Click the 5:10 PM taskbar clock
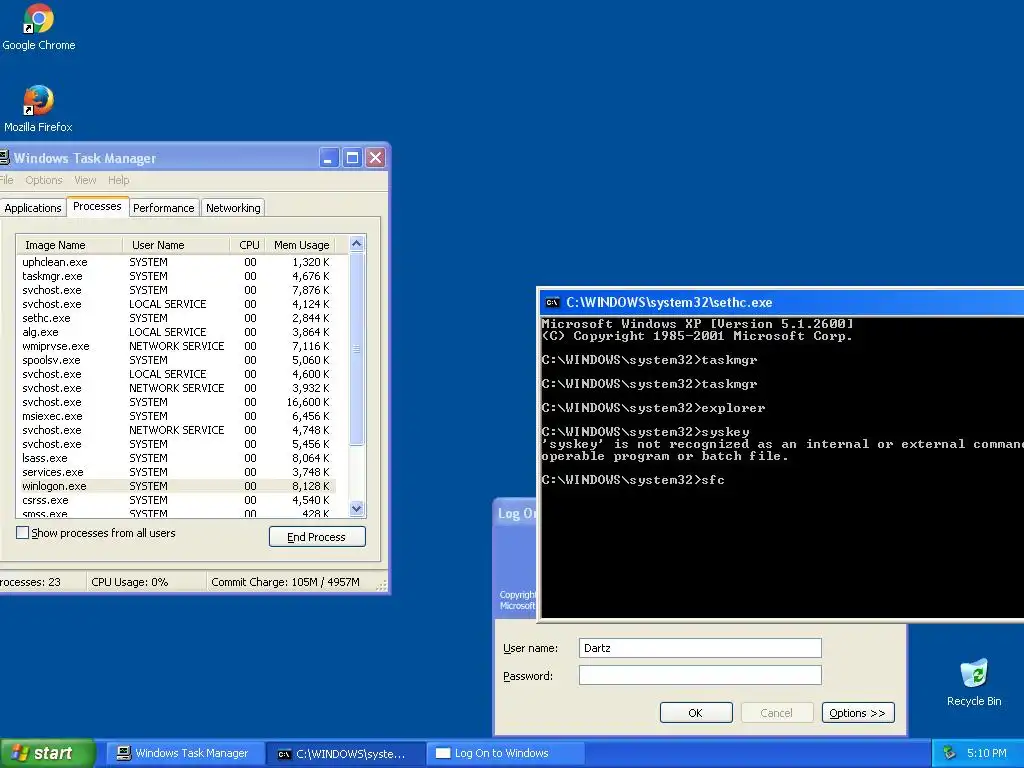 (987, 753)
